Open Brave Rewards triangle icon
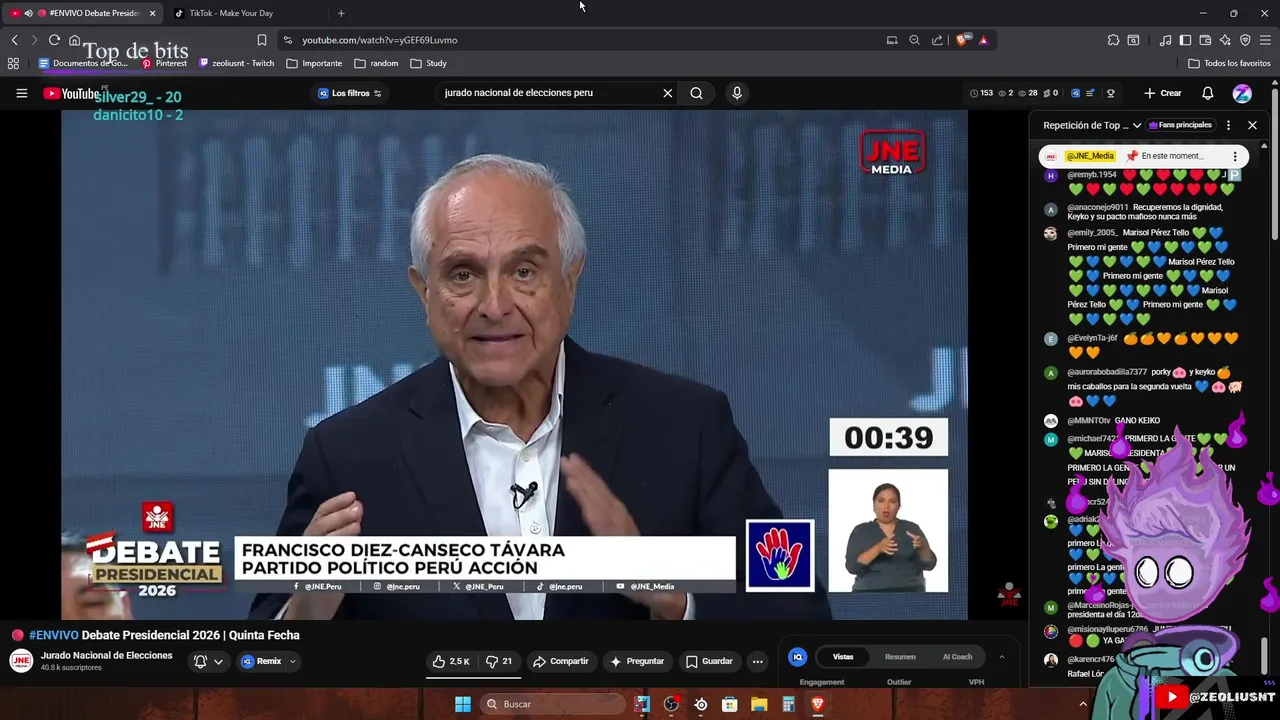The height and width of the screenshot is (720, 1280). pos(983,40)
